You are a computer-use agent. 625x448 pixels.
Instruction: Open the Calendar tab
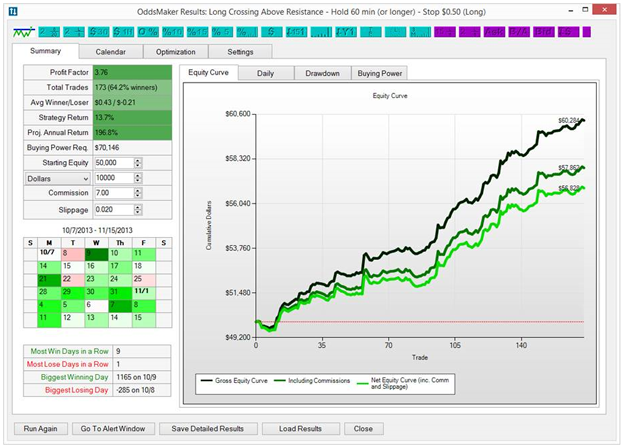110,52
